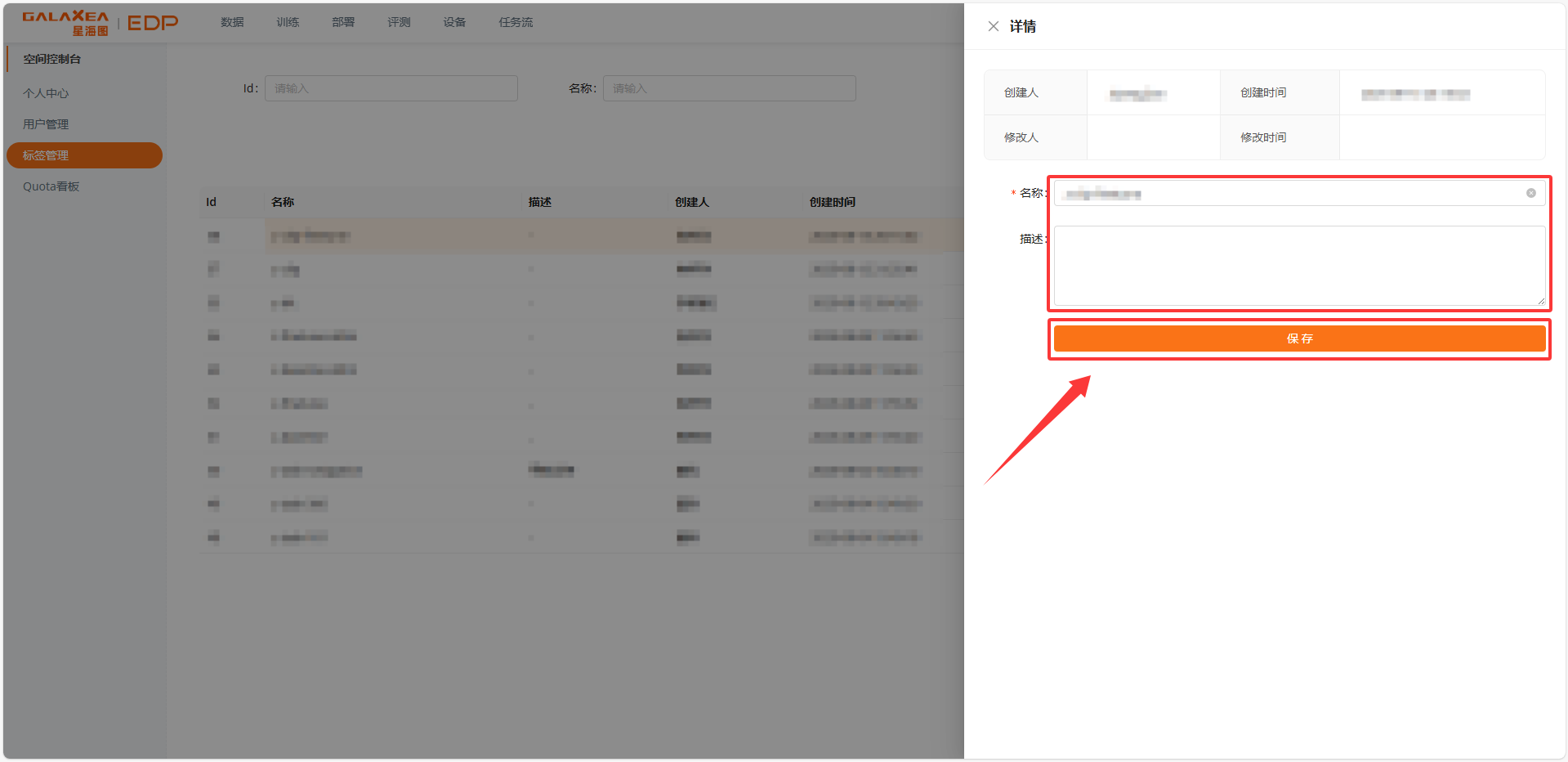Open the 部署 menu
The height and width of the screenshot is (762, 1568).
coord(342,22)
